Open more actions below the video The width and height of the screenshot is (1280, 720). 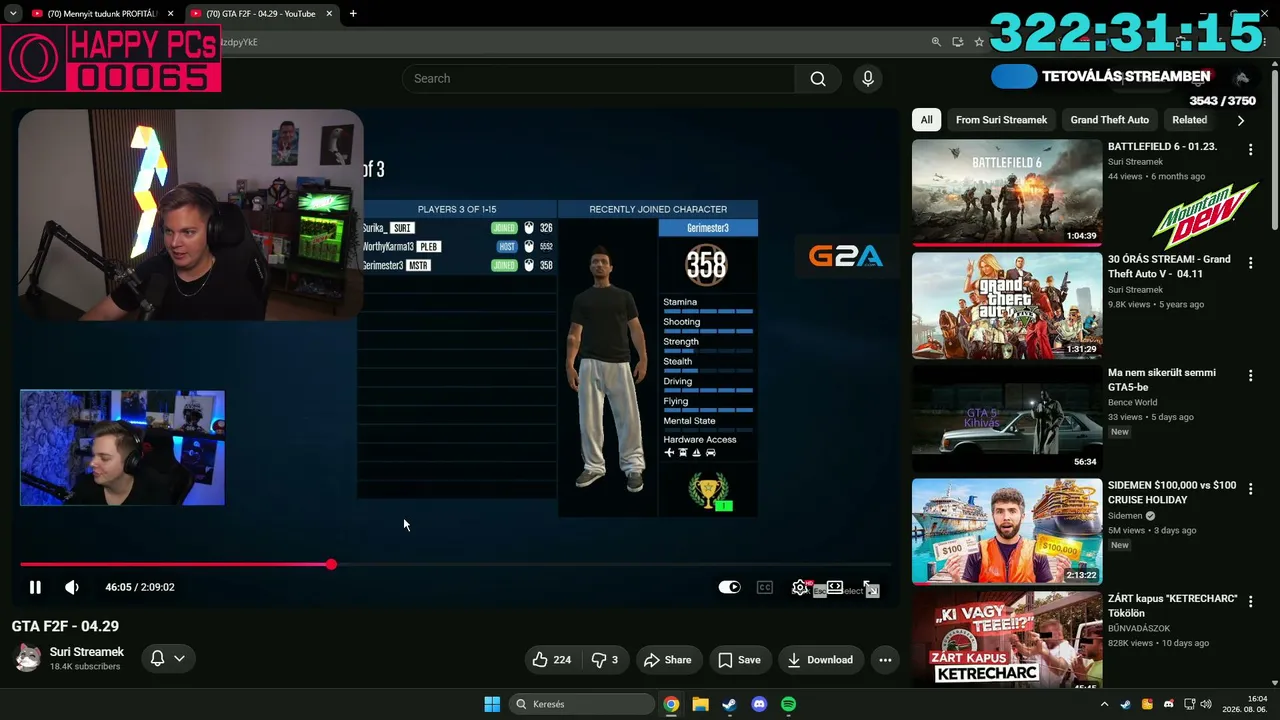885,660
